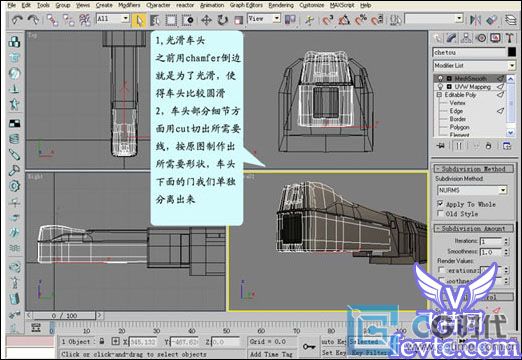522x360 pixels.
Task: Collapse the Subdivision Amount rollout header
Action: 473,228
